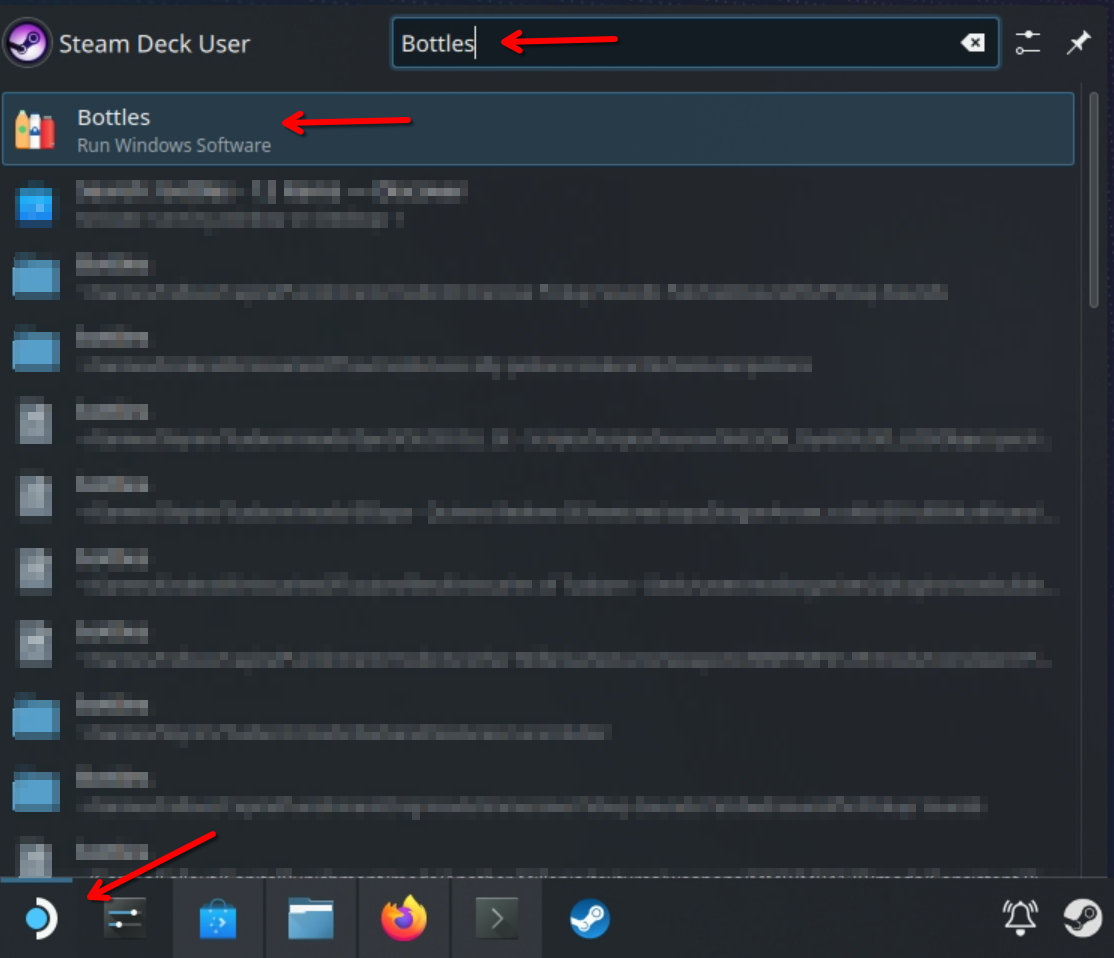Viewport: 1114px width, 958px height.
Task: Launch Steam from the pinned taskbar icon
Action: point(589,918)
